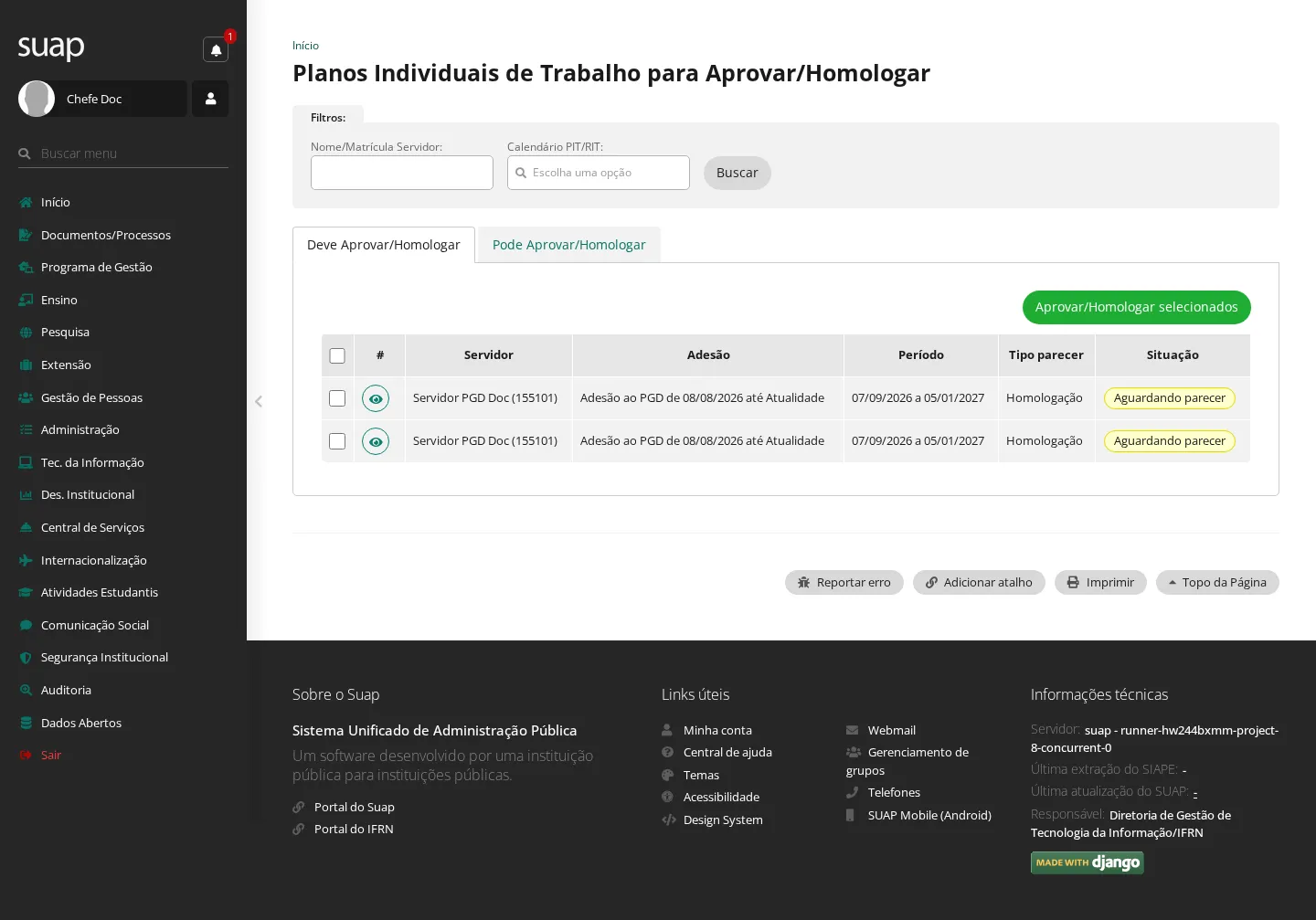View second plan via eye icon
This screenshot has height=920, width=1316.
(x=376, y=441)
